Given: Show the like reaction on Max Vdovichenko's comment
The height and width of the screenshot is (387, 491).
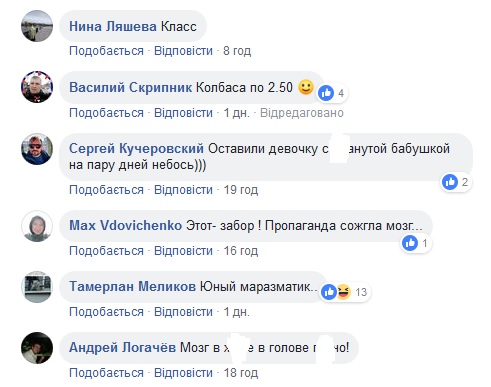Looking at the screenshot, I should [x=410, y=243].
